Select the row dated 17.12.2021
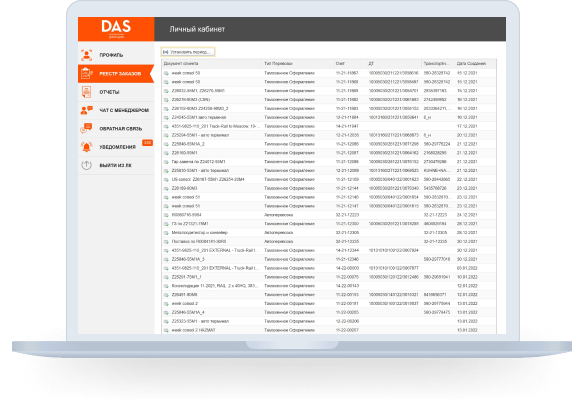 (329, 126)
